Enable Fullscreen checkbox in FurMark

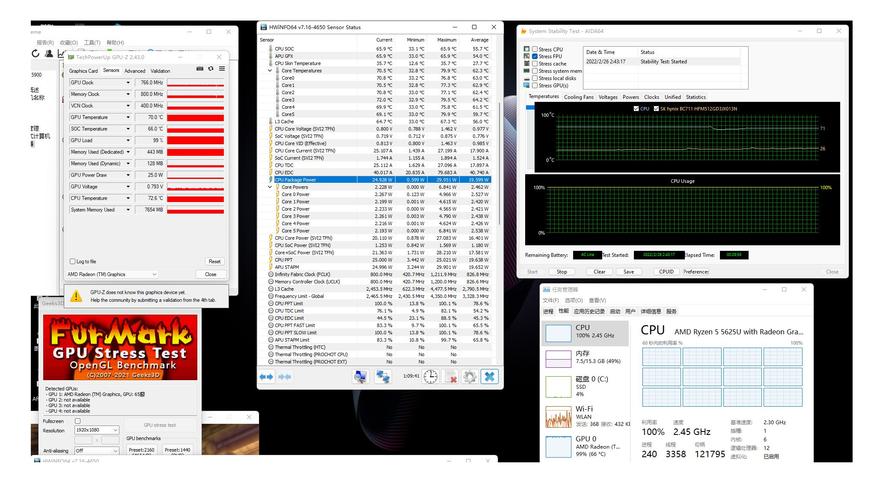[x=78, y=421]
